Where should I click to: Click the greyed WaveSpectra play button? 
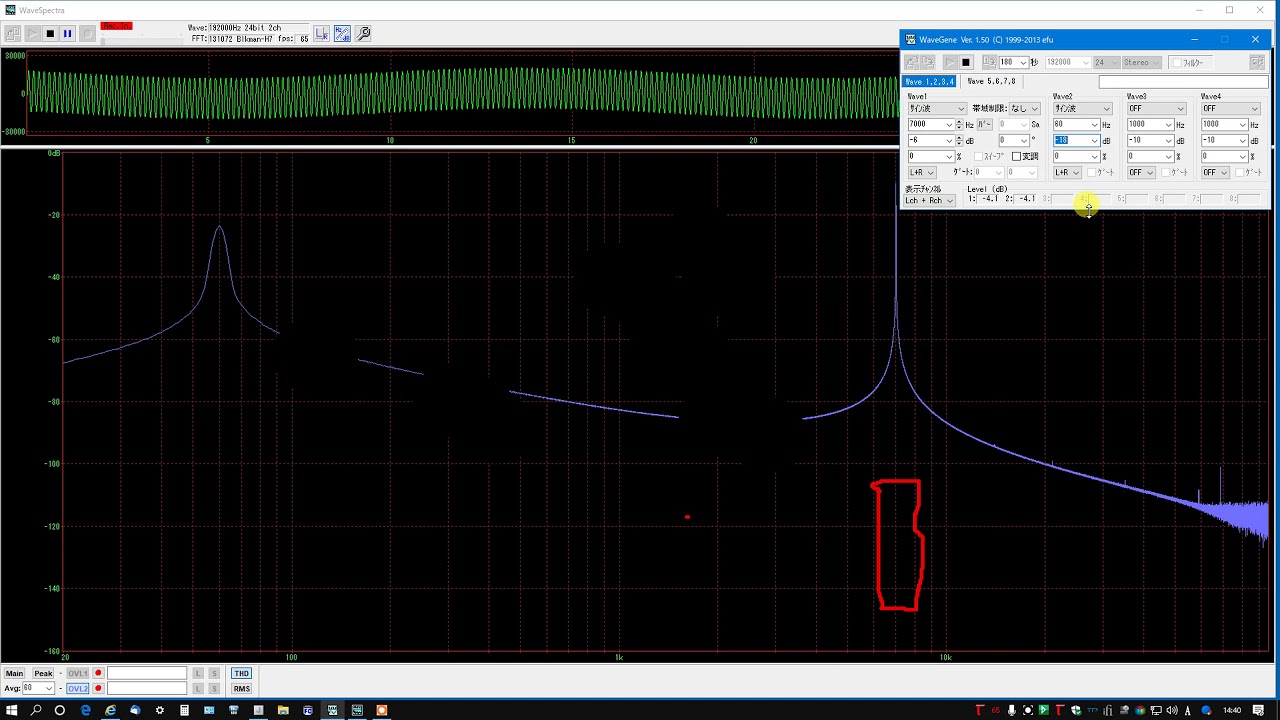[x=32, y=33]
